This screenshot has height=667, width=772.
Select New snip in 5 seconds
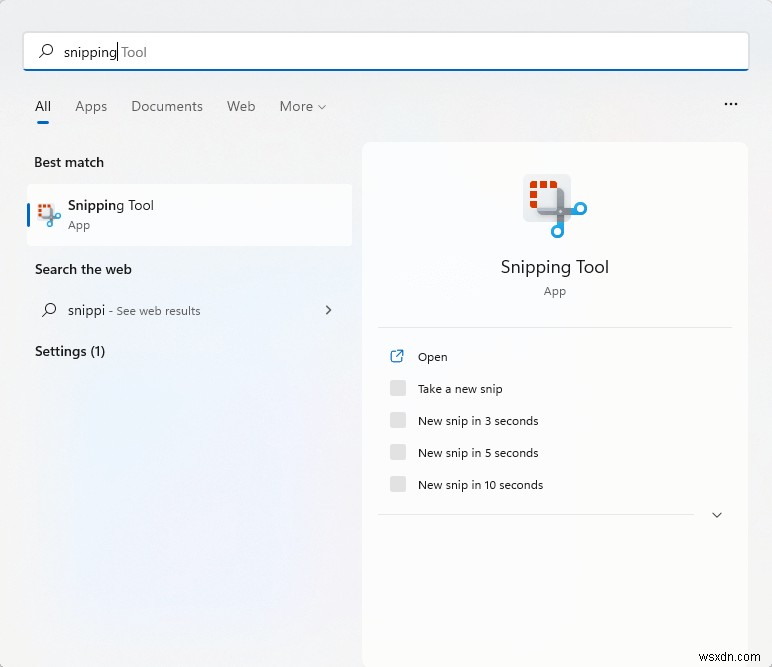[478, 453]
